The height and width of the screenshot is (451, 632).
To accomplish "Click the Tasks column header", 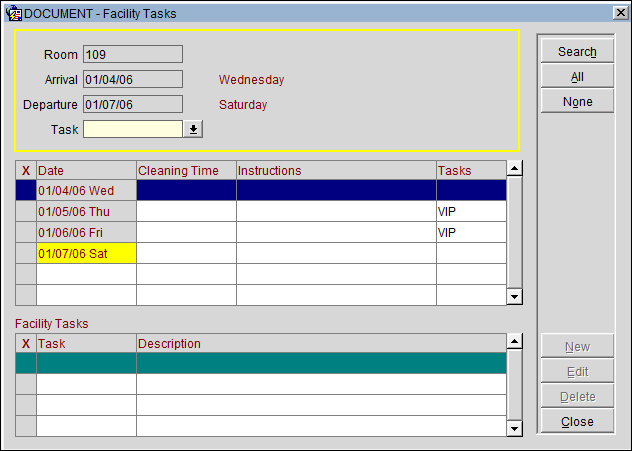I will coord(471,170).
